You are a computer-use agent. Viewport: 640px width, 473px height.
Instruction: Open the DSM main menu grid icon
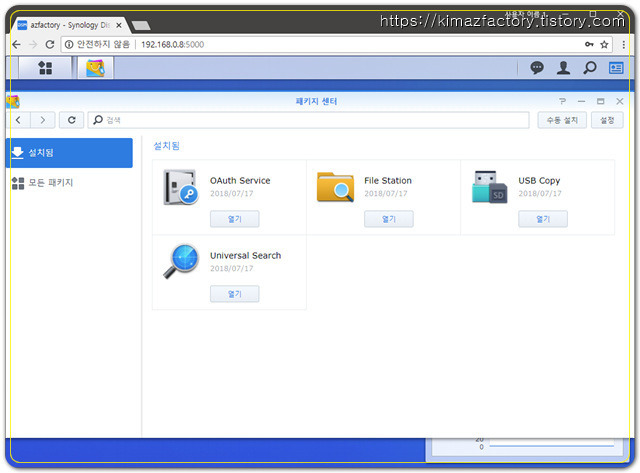(x=45, y=68)
